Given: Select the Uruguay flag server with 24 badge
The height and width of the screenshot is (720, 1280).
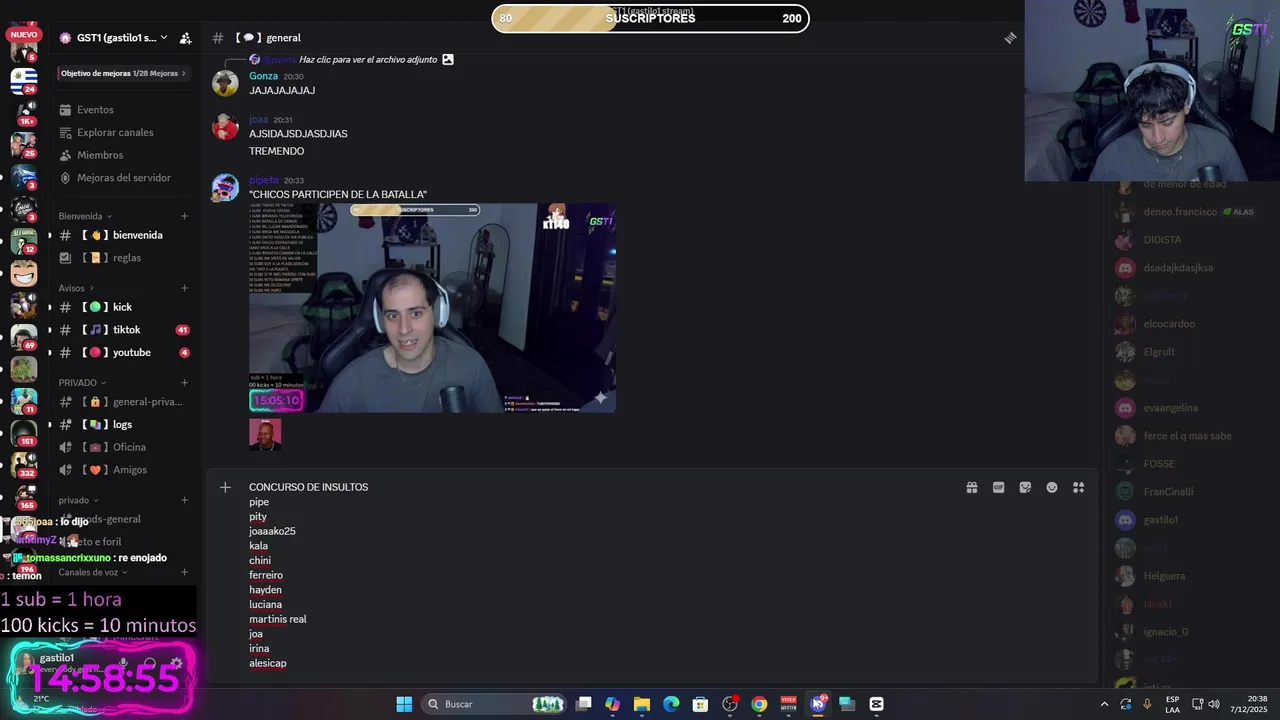Looking at the screenshot, I should tap(24, 80).
